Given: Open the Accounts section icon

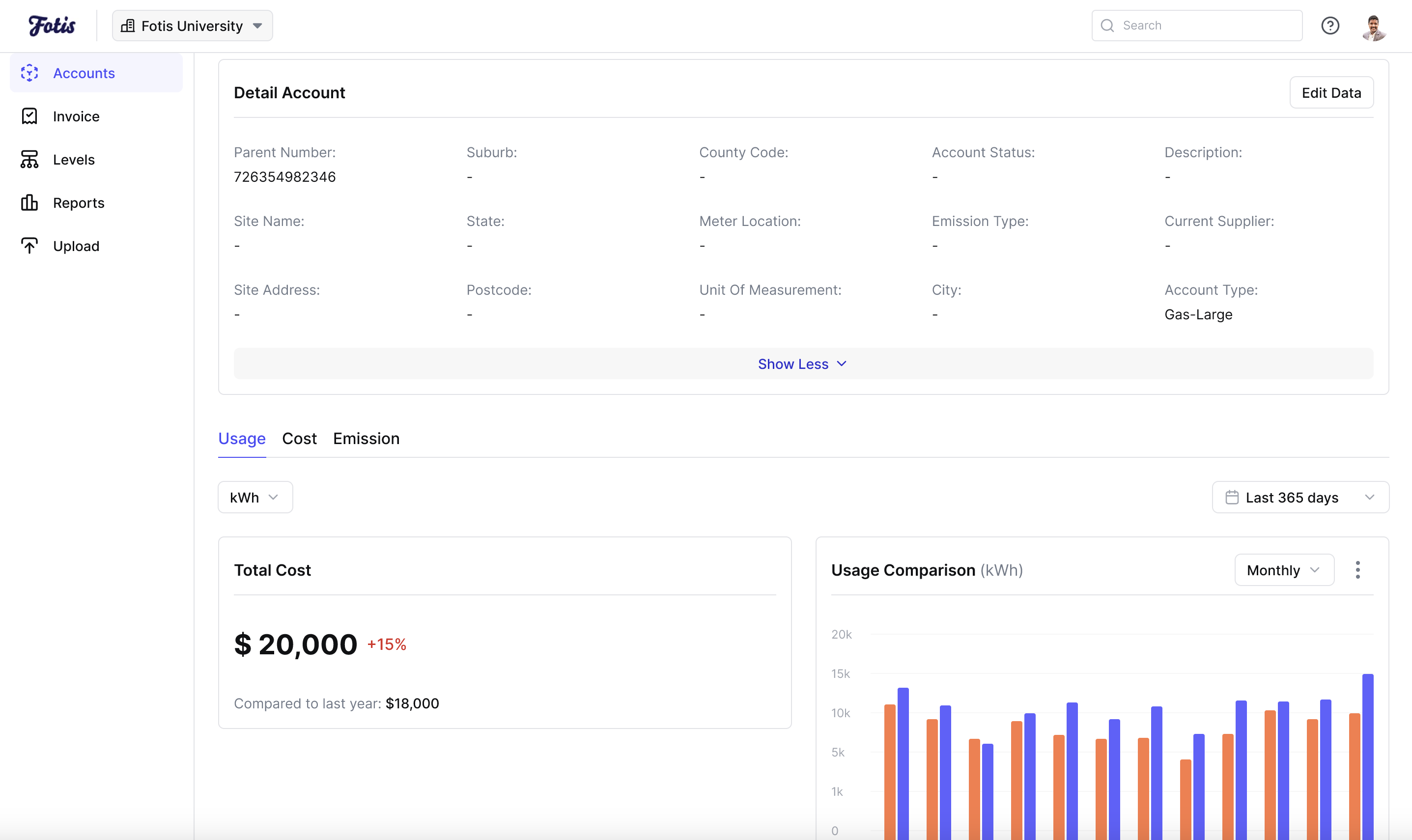Looking at the screenshot, I should coord(30,72).
